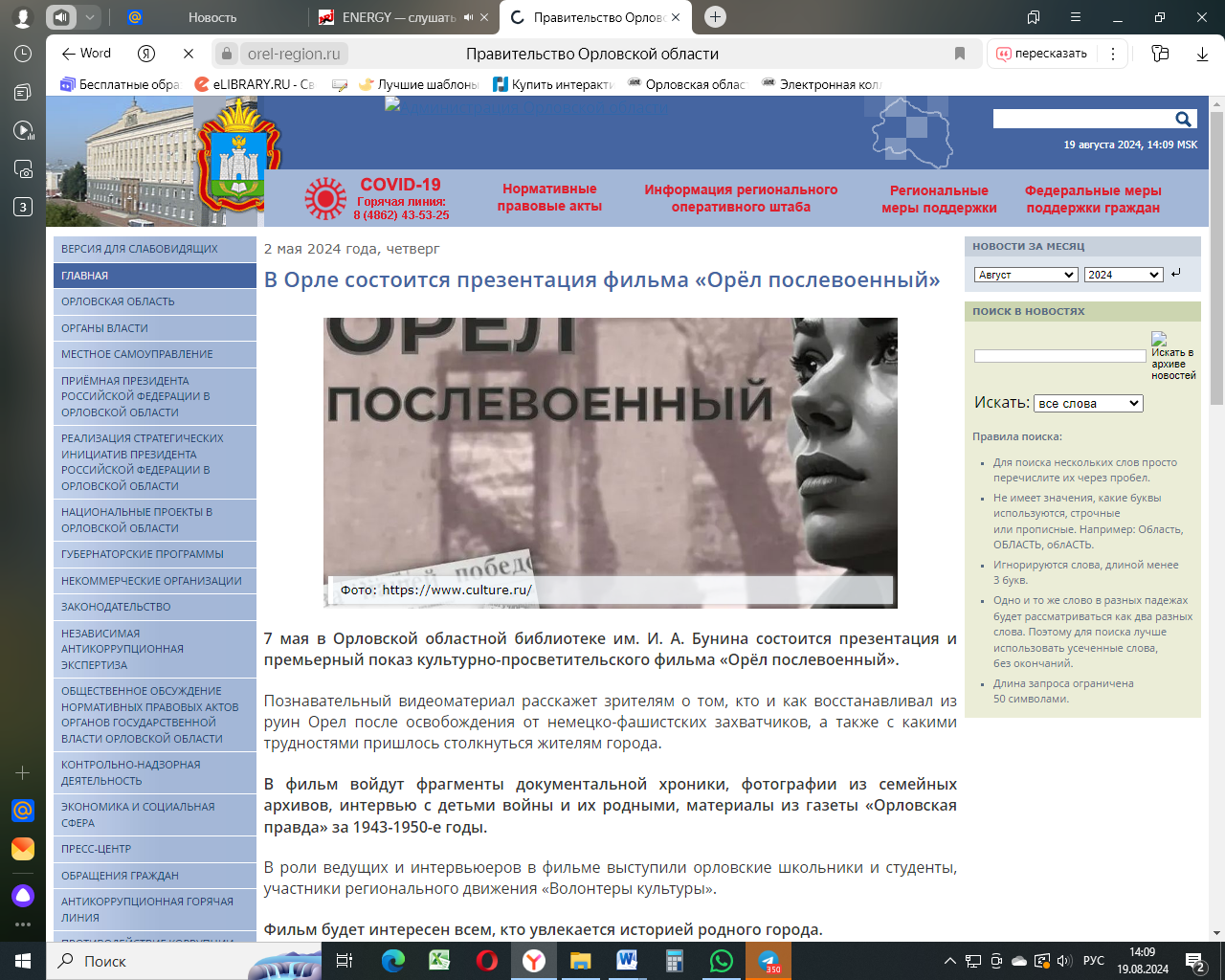The height and width of the screenshot is (980, 1225).
Task: Expand the 'все слова' search mode dropdown
Action: click(1088, 403)
